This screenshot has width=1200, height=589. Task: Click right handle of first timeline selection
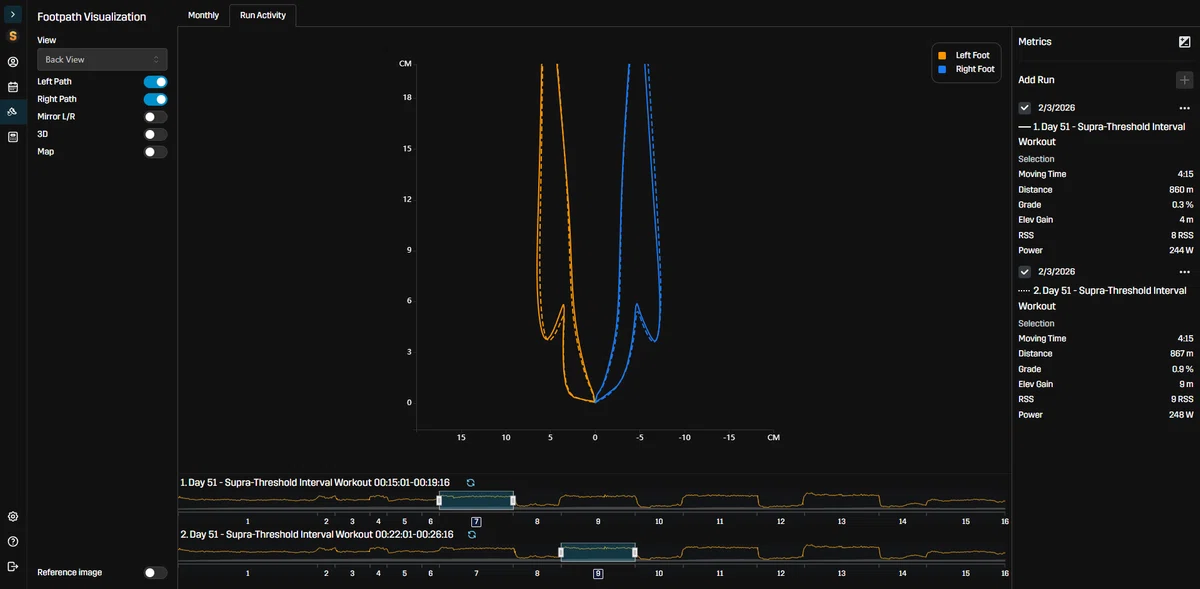coord(514,500)
